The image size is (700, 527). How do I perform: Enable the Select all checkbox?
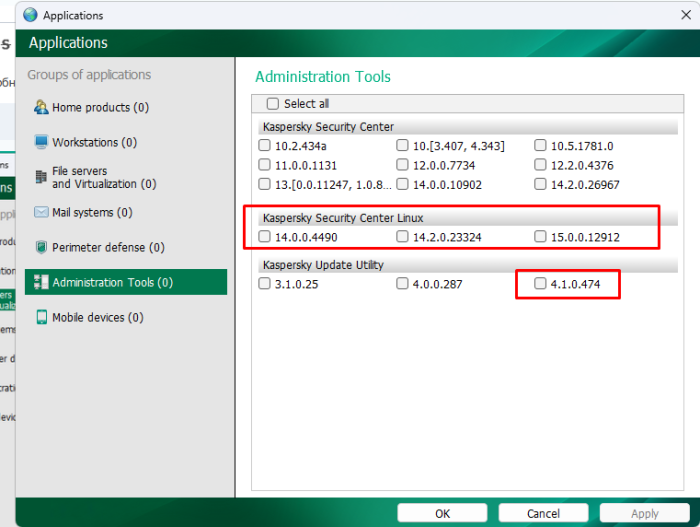pos(273,104)
